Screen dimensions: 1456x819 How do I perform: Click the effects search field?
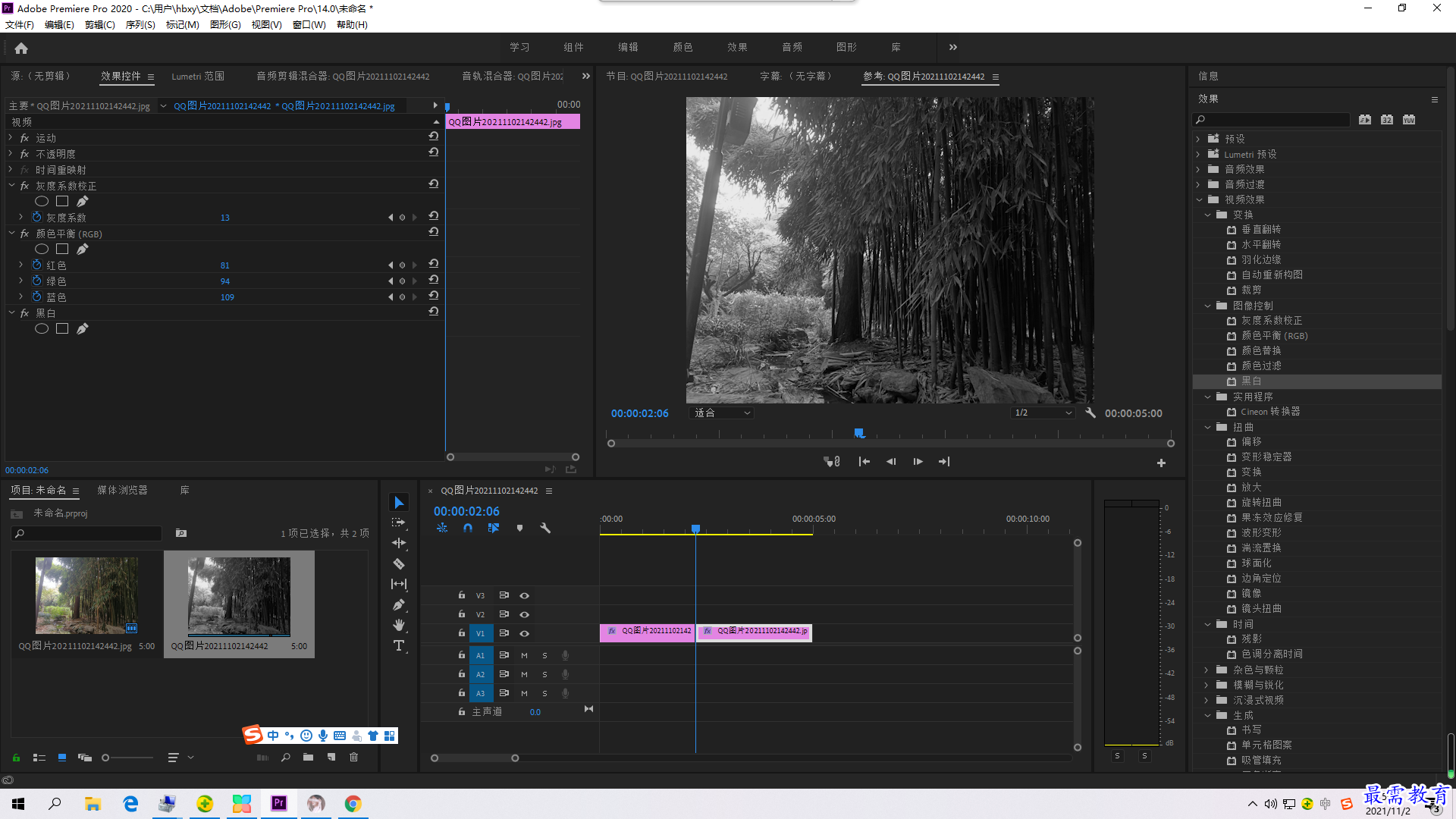click(1272, 120)
